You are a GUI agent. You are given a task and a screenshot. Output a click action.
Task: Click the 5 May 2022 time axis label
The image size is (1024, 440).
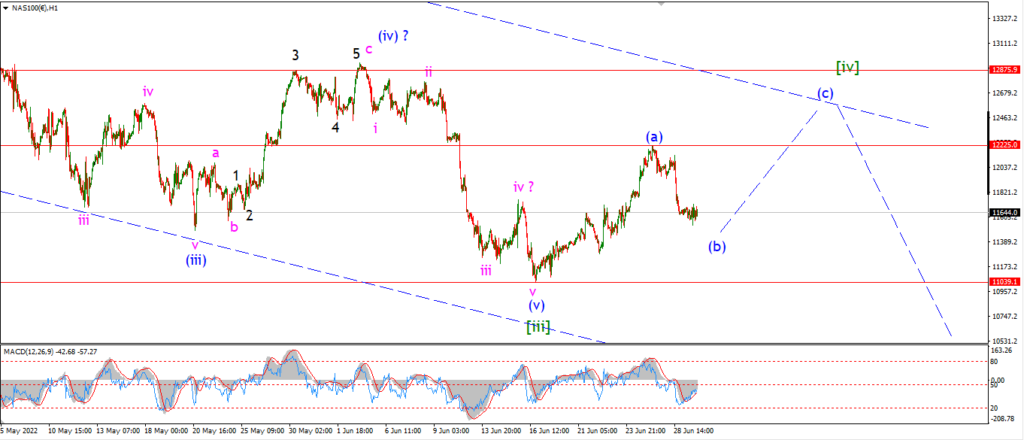coord(20,431)
